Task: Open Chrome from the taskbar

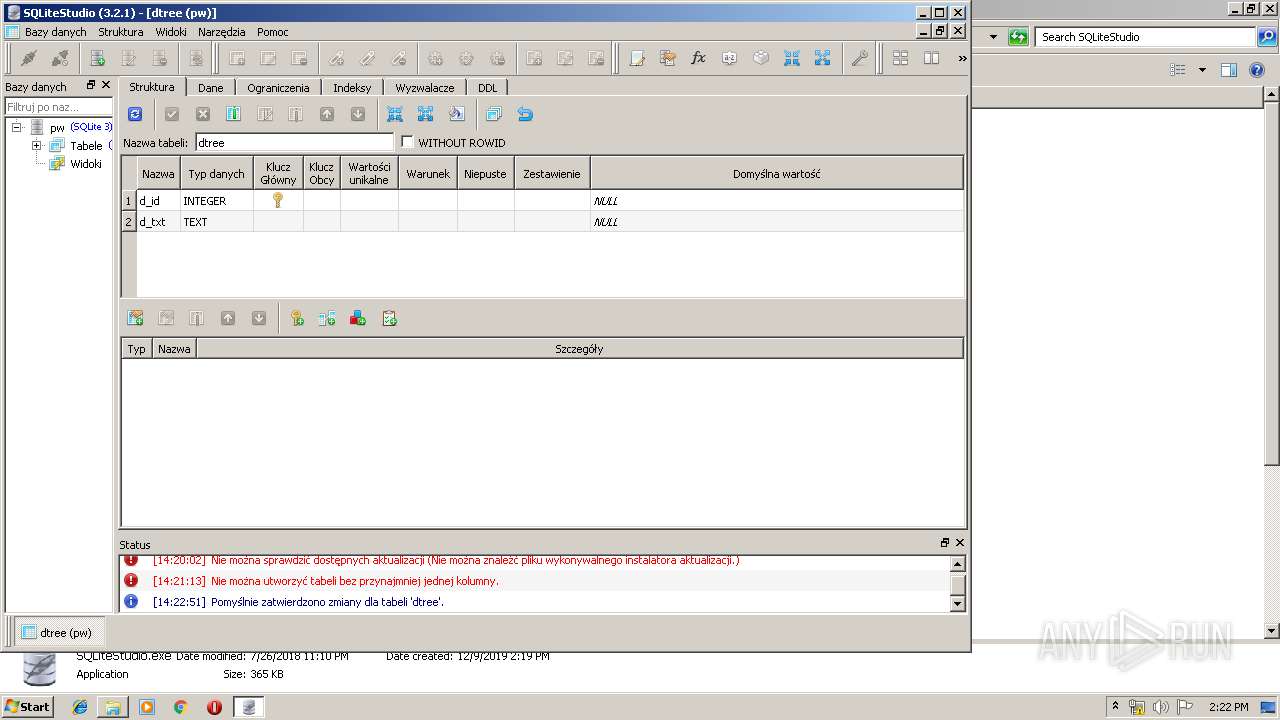Action: (x=180, y=707)
